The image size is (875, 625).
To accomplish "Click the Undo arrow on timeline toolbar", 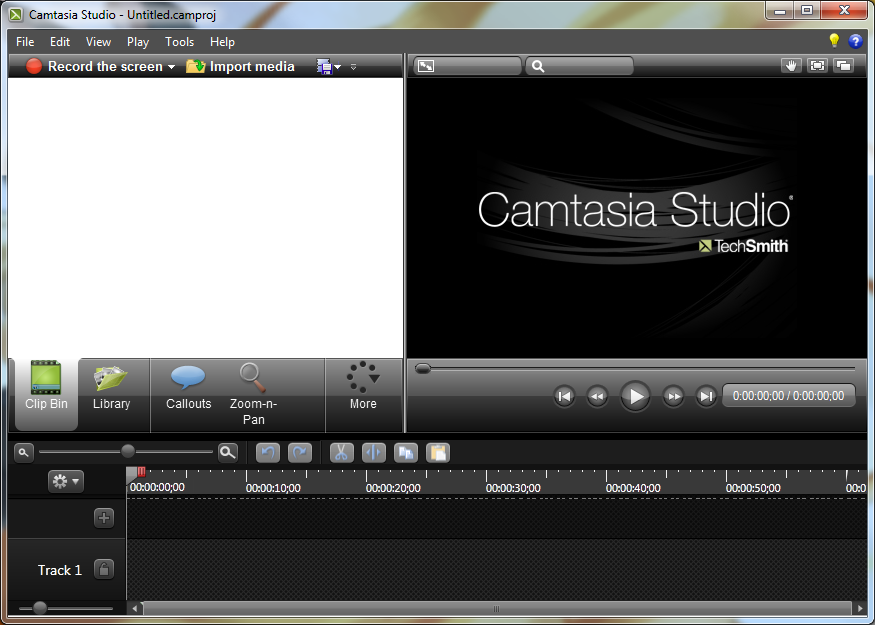I will tap(268, 453).
